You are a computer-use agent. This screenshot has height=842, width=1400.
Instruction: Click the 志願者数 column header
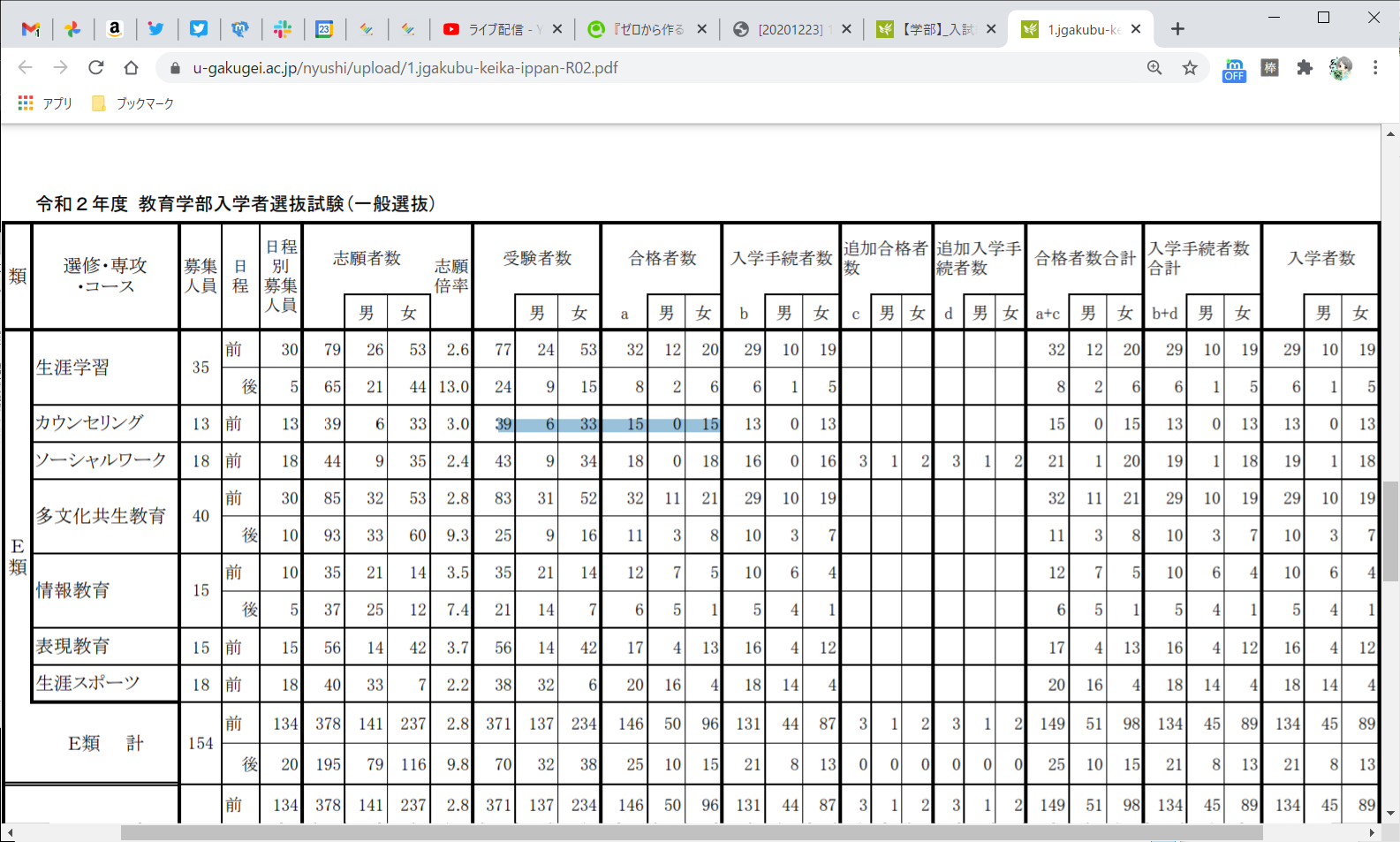point(367,258)
